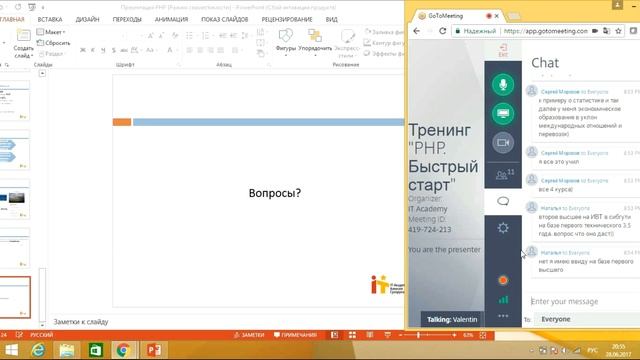Open Chrome from the taskbar
The width and height of the screenshot is (640, 360).
tap(123, 350)
